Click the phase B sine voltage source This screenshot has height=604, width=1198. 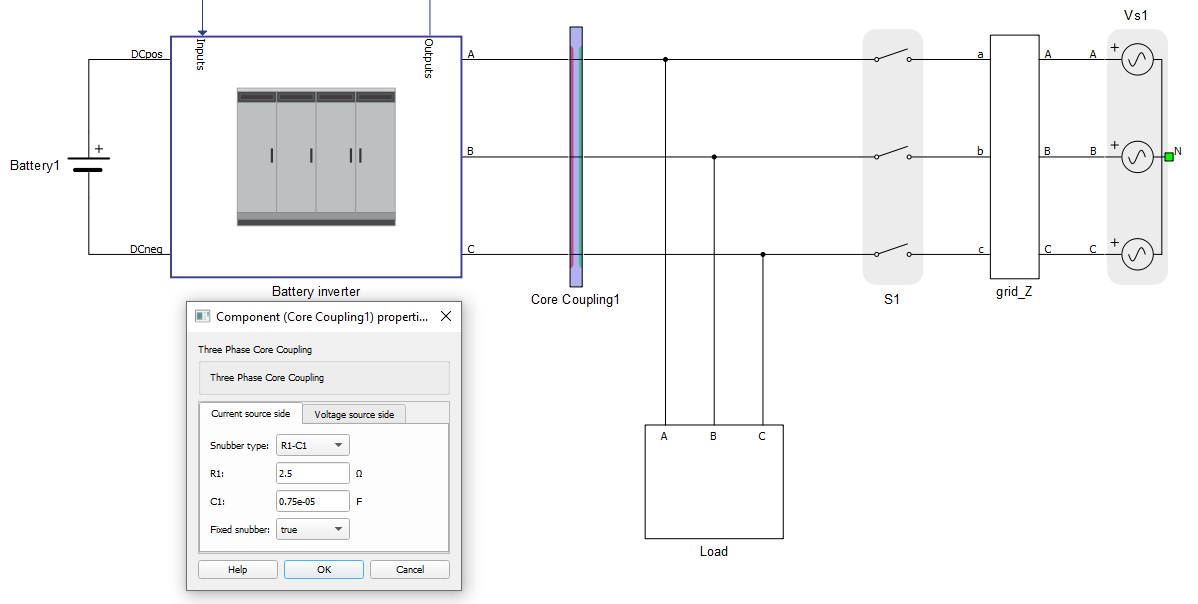point(1136,157)
